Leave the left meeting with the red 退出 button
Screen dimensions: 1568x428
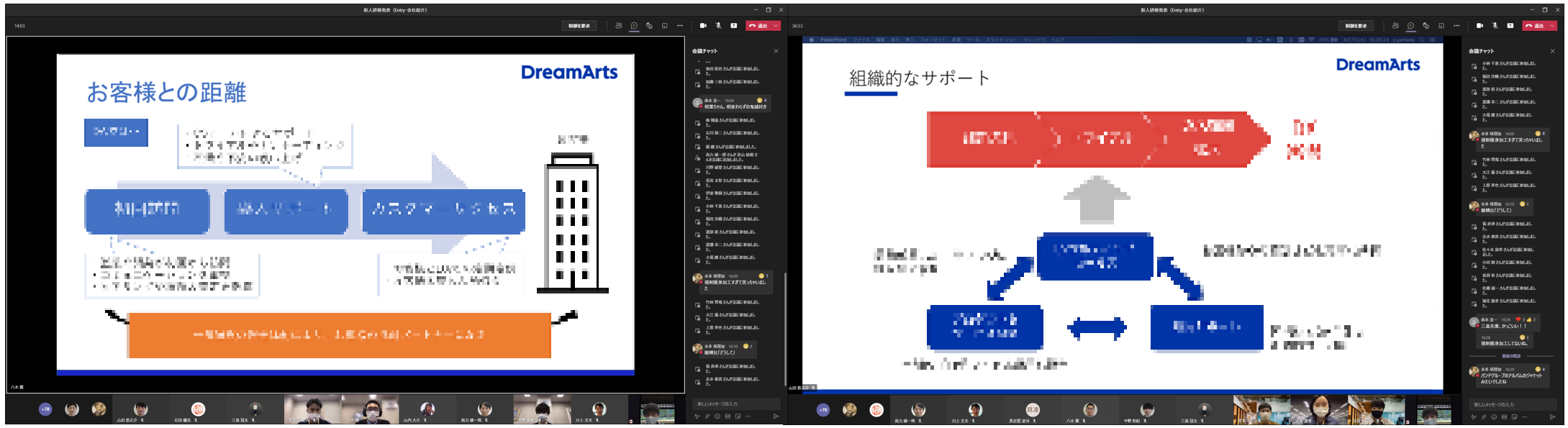coord(758,26)
